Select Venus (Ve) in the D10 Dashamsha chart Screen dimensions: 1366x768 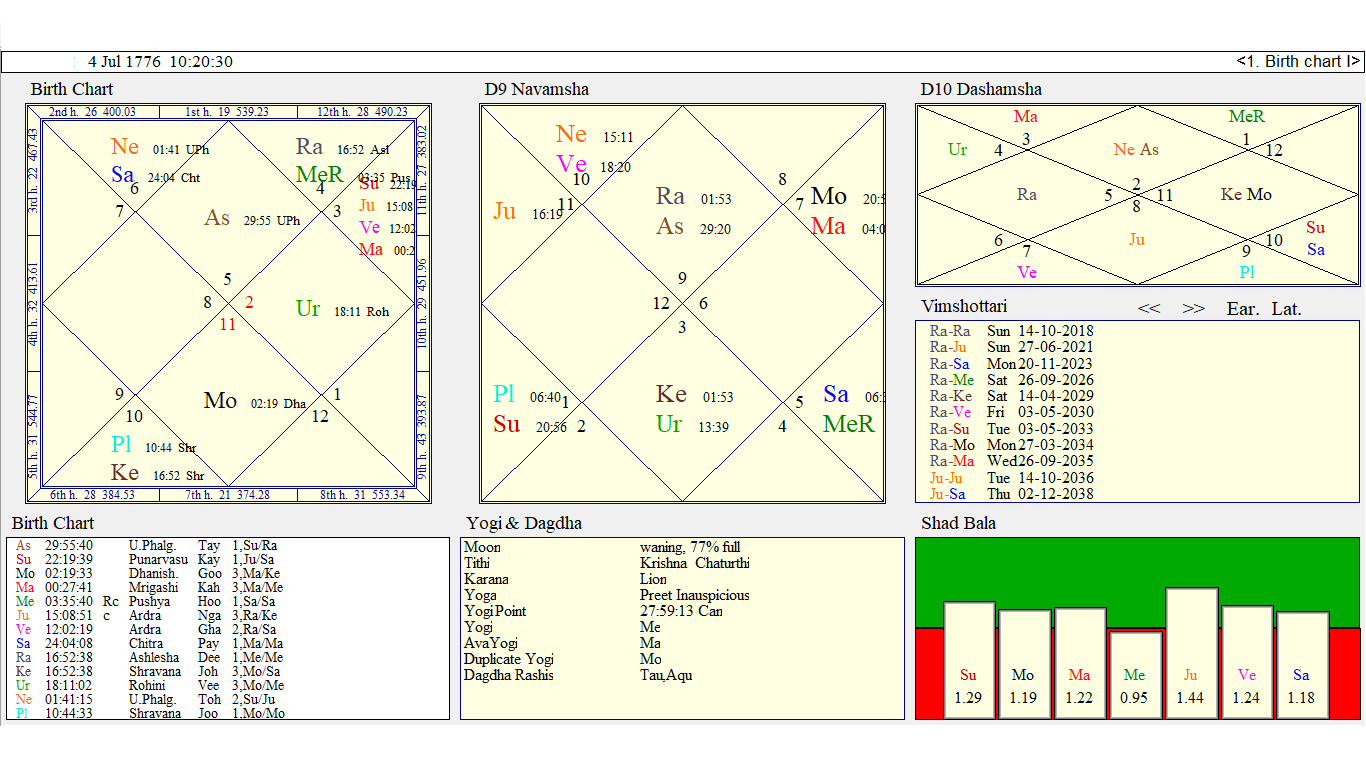coord(1025,270)
